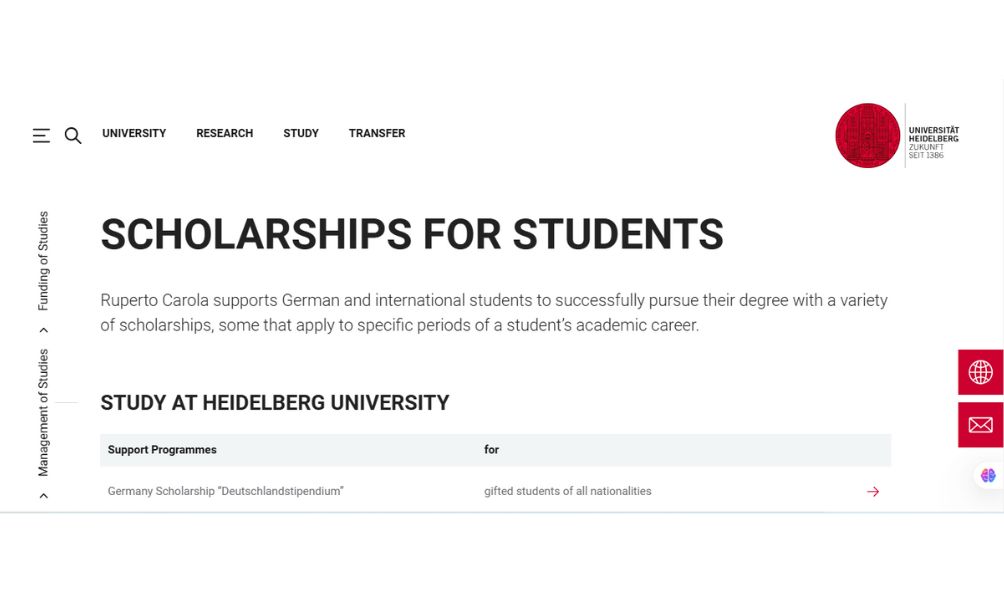Click chevron between Management and Funding of Studies
This screenshot has height=591, width=1004.
click(43, 331)
